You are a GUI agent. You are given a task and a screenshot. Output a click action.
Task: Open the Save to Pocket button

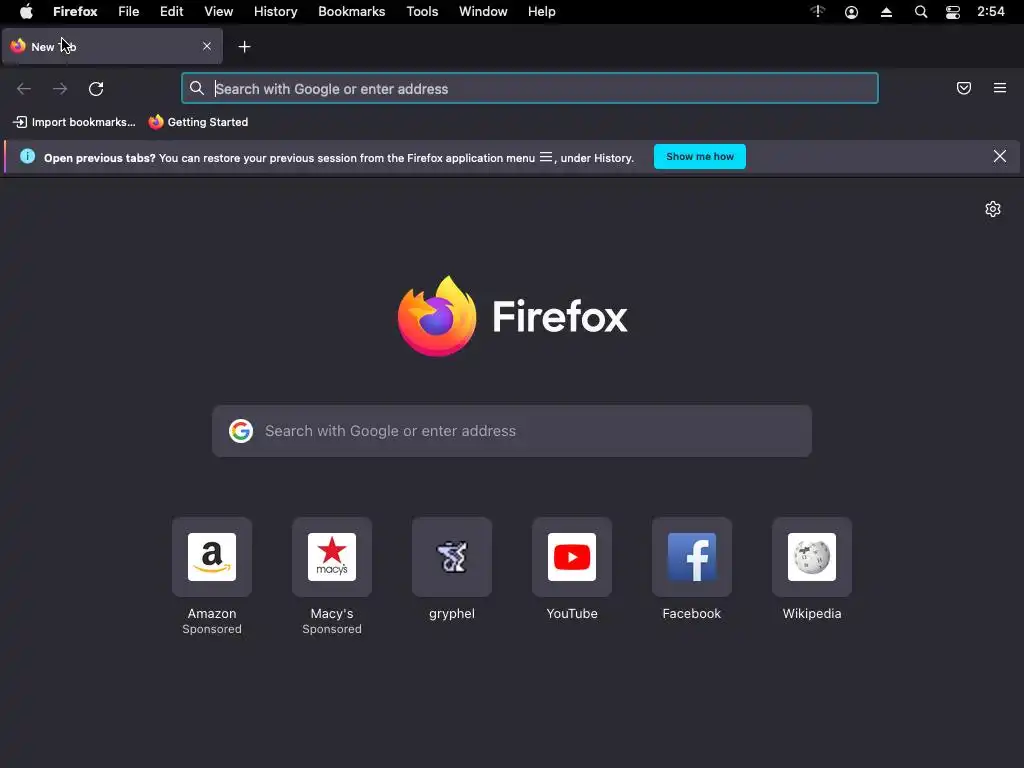964,88
